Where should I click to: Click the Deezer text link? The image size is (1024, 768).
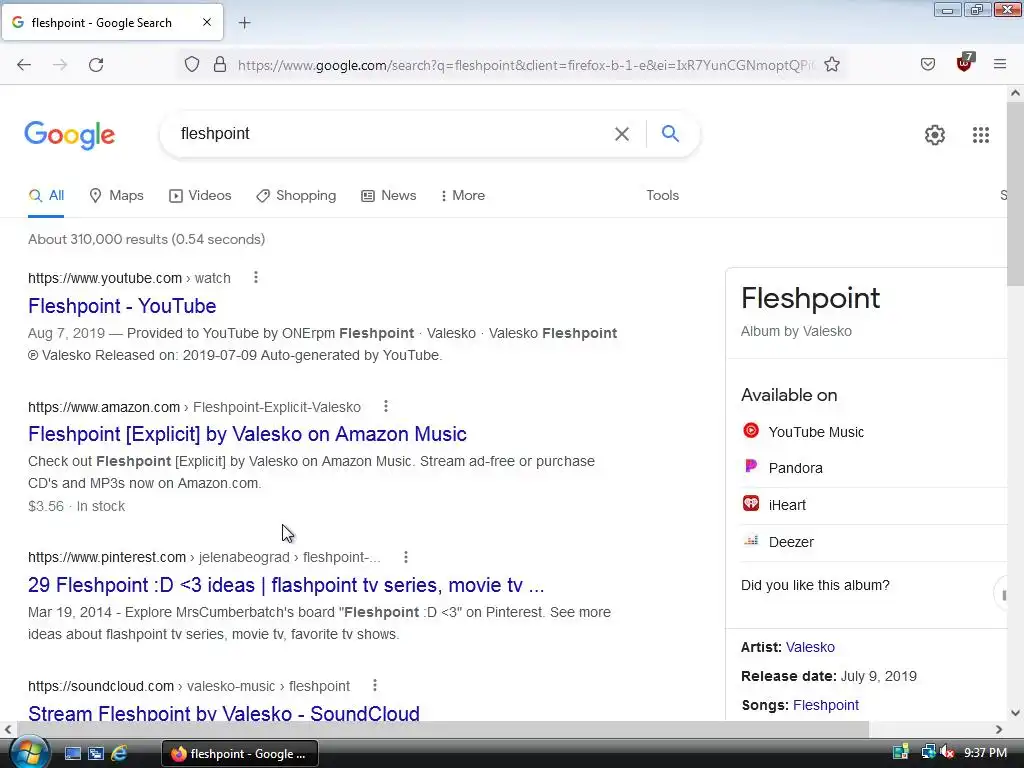791,542
